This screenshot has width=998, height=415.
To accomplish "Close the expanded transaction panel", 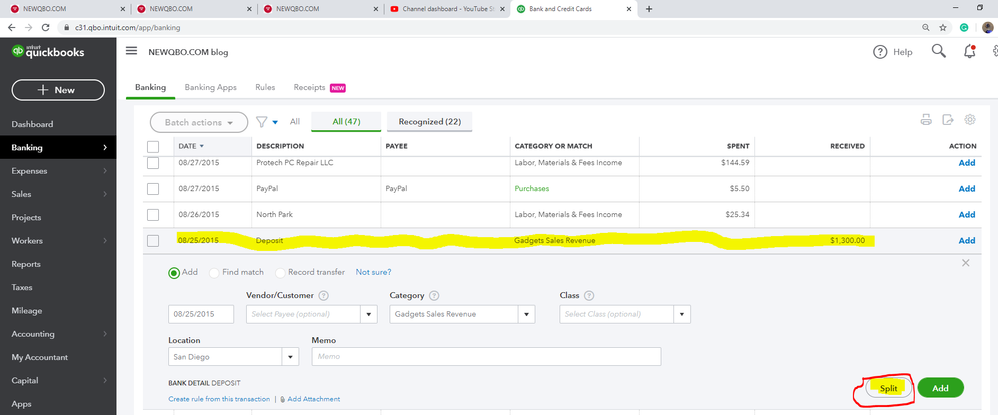I will (966, 263).
